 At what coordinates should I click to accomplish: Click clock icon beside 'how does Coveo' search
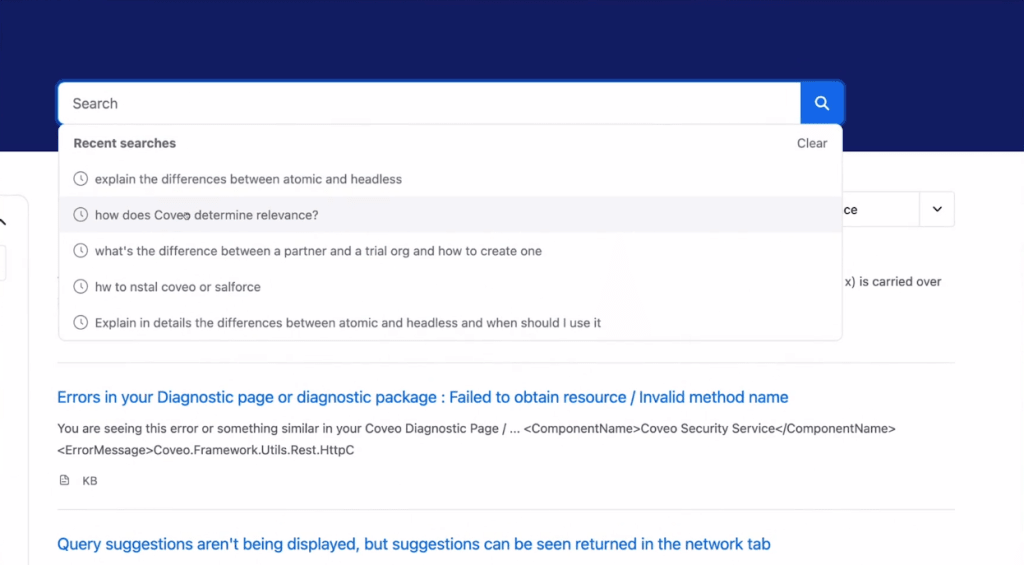pos(81,215)
